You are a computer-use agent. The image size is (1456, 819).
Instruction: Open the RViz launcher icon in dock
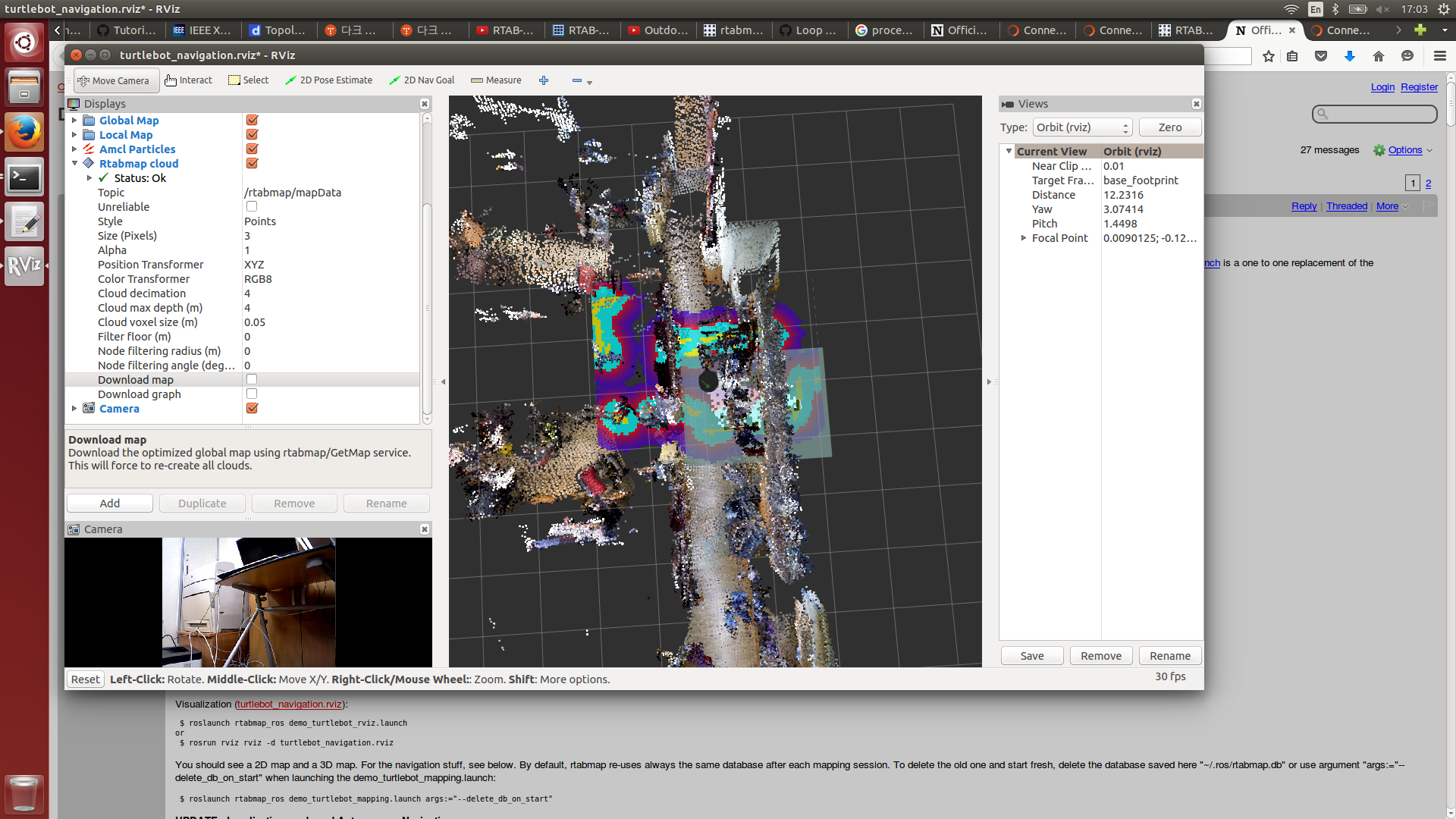24,265
